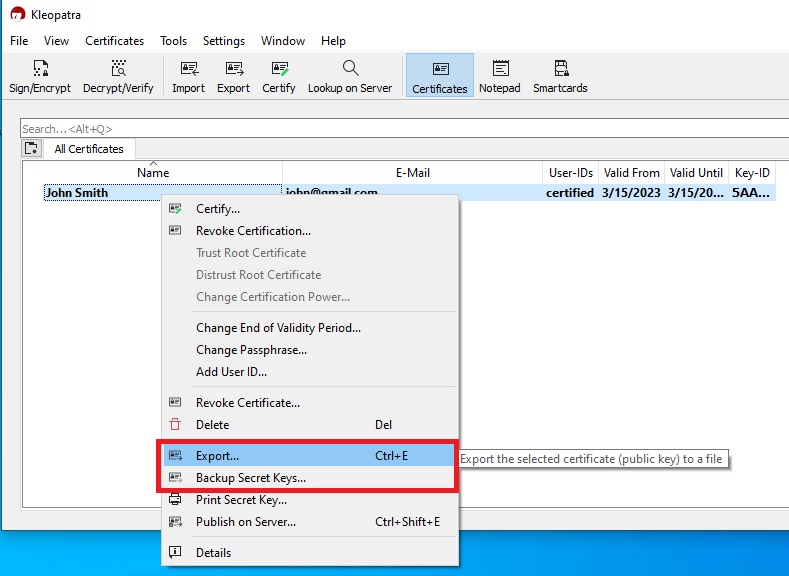Open the Certificates menu
This screenshot has width=789, height=576.
click(x=115, y=41)
